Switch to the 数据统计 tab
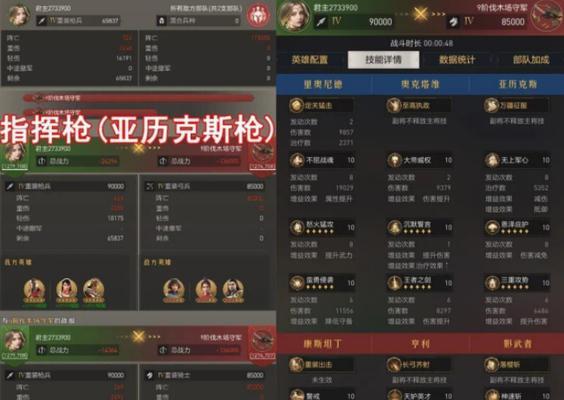Image resolution: width=564 pixels, height=400 pixels. click(457, 59)
